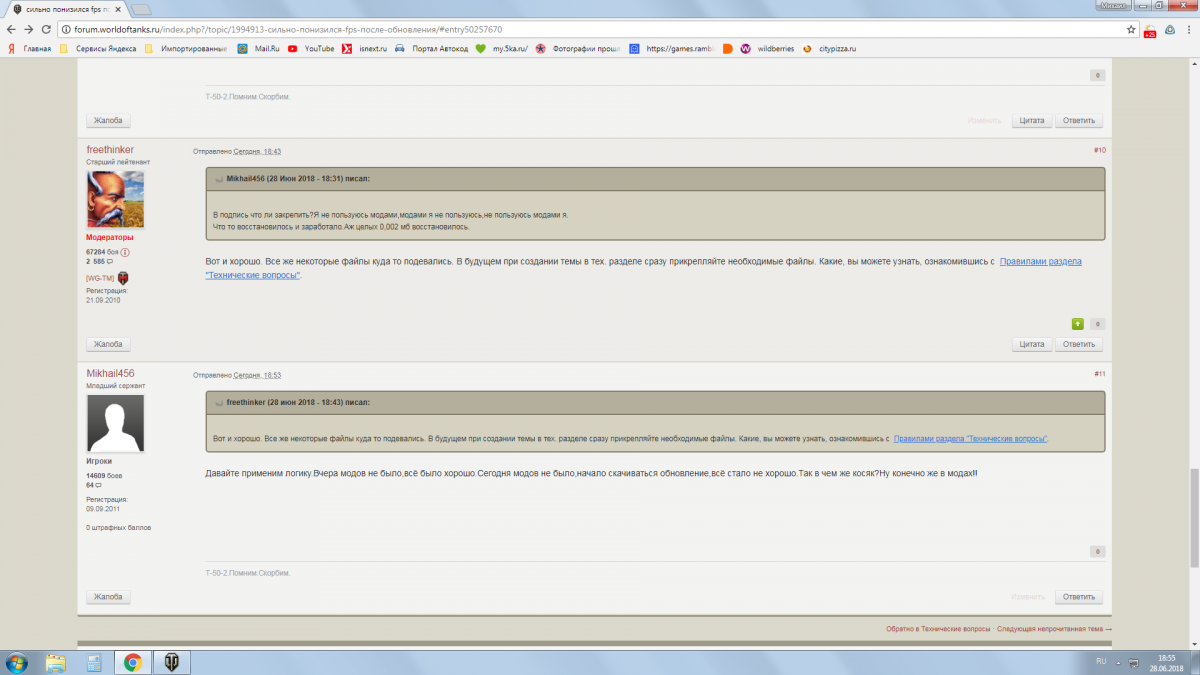
Task: Click freethinker's avatar picture
Action: tap(116, 199)
